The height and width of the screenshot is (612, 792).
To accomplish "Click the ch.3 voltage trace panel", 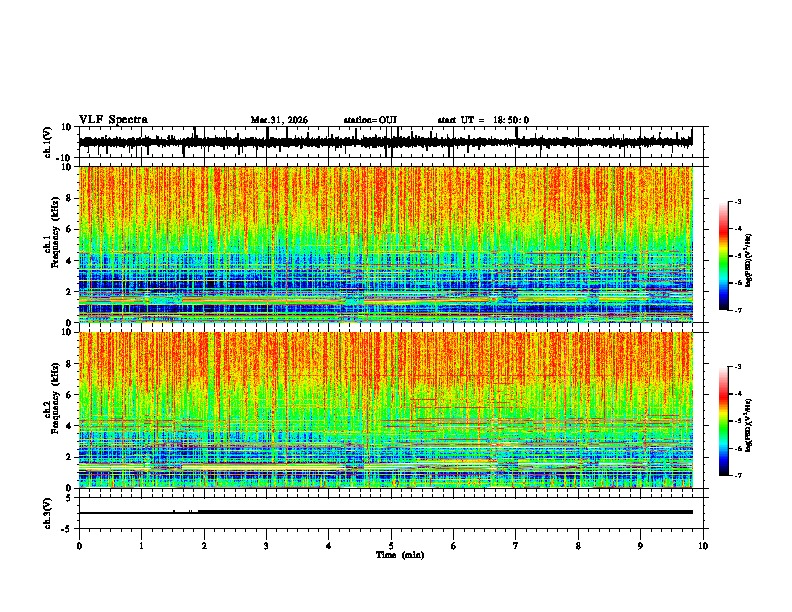I will coord(393,513).
